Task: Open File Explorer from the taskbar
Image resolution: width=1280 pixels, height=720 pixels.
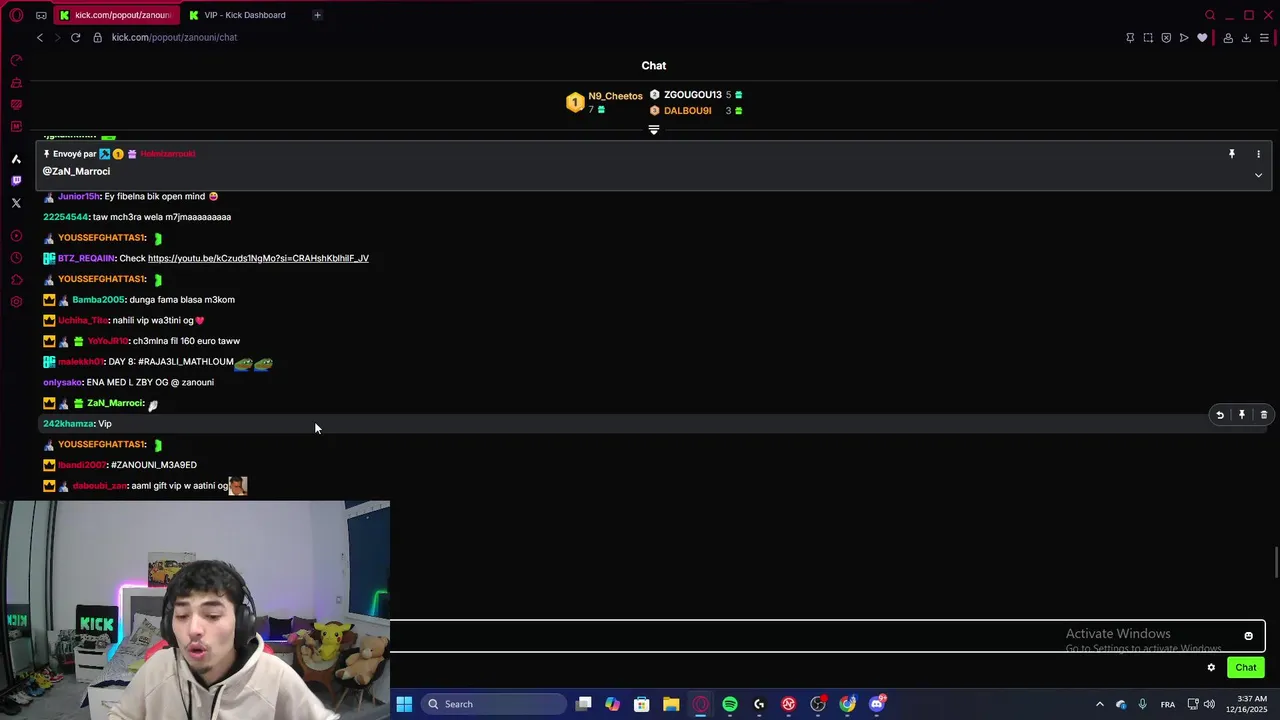Action: point(671,704)
